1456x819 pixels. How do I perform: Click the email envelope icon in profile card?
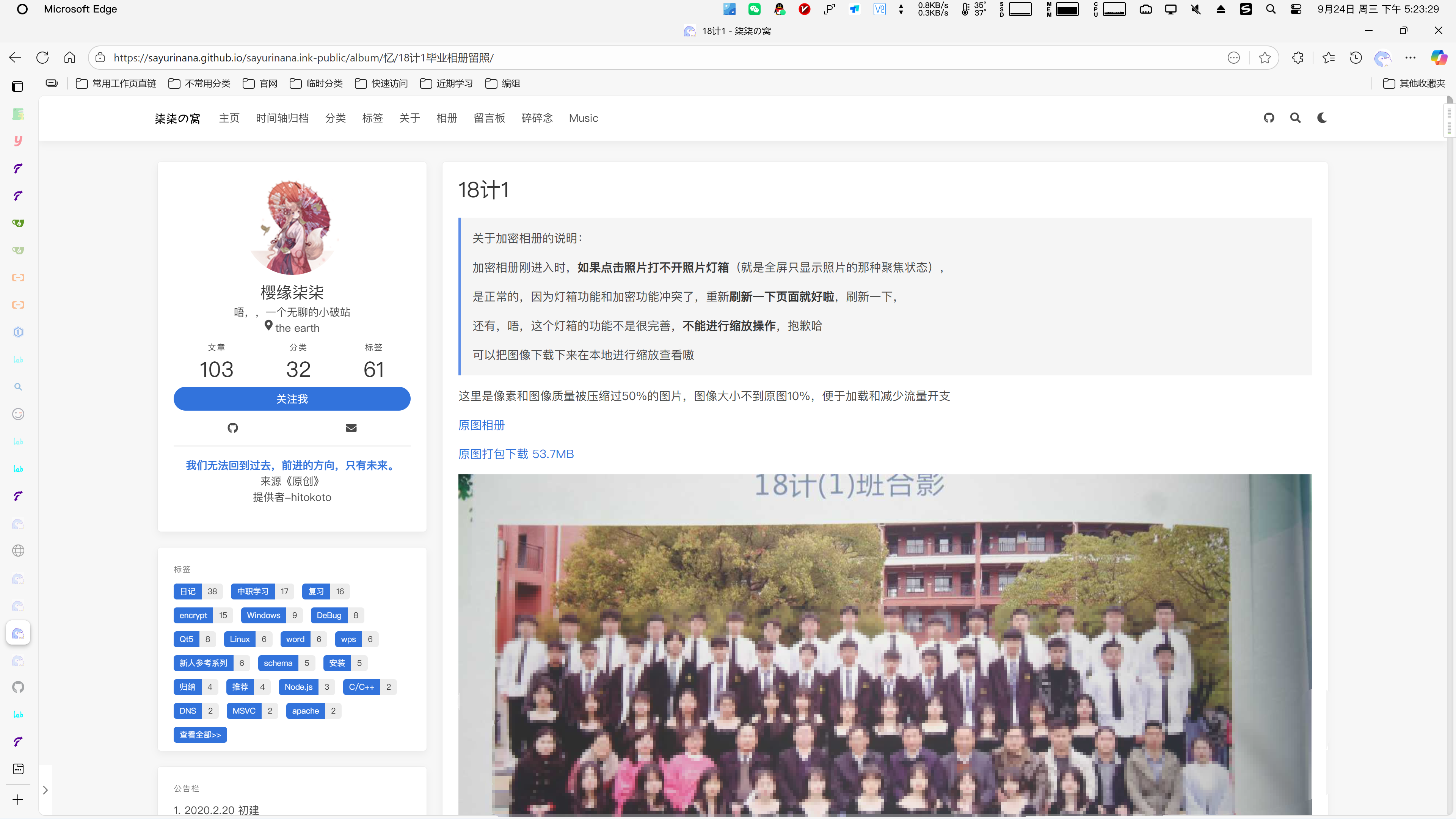coord(351,428)
